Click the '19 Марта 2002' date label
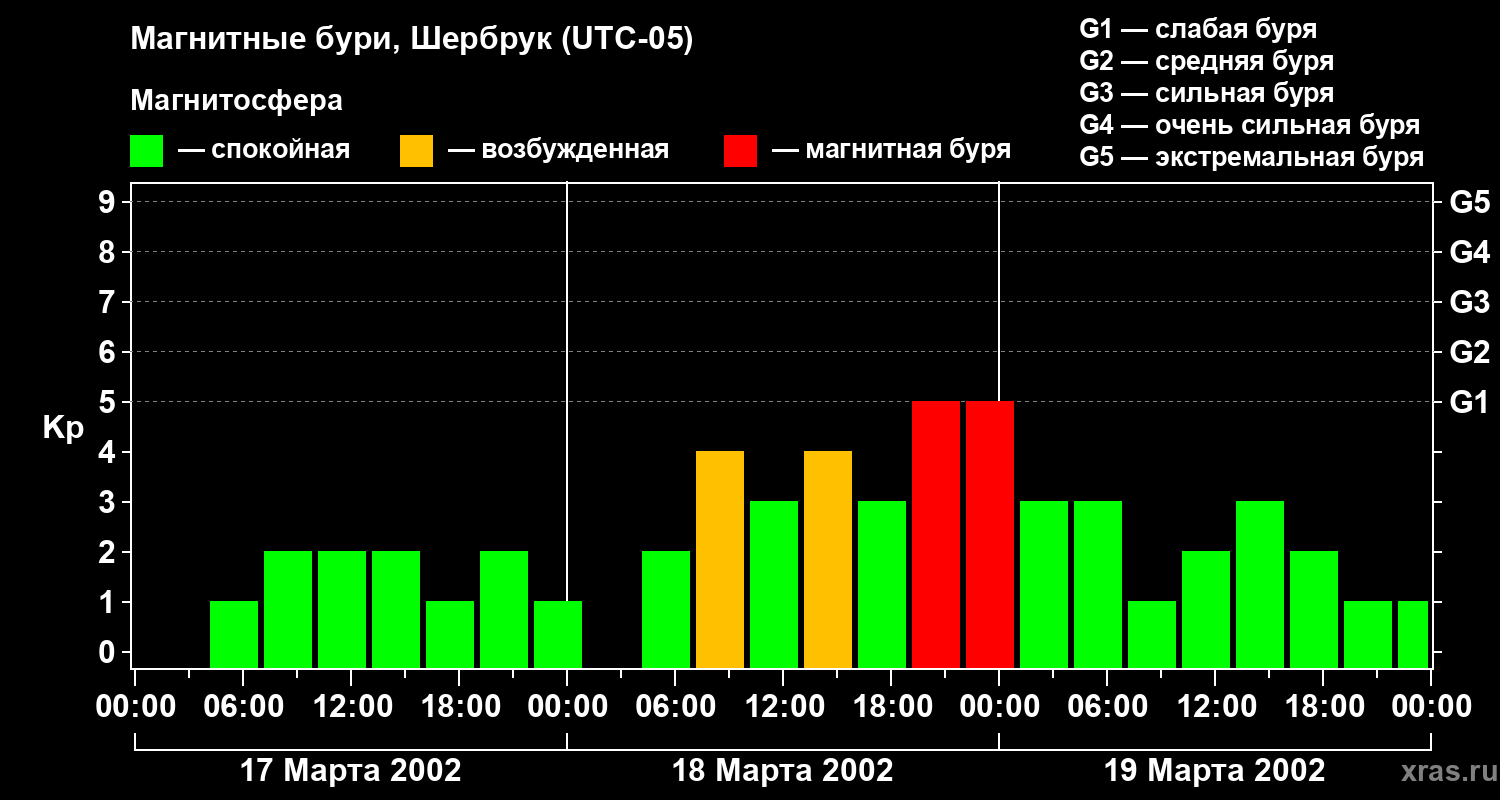This screenshot has height=800, width=1500. coord(1215,771)
